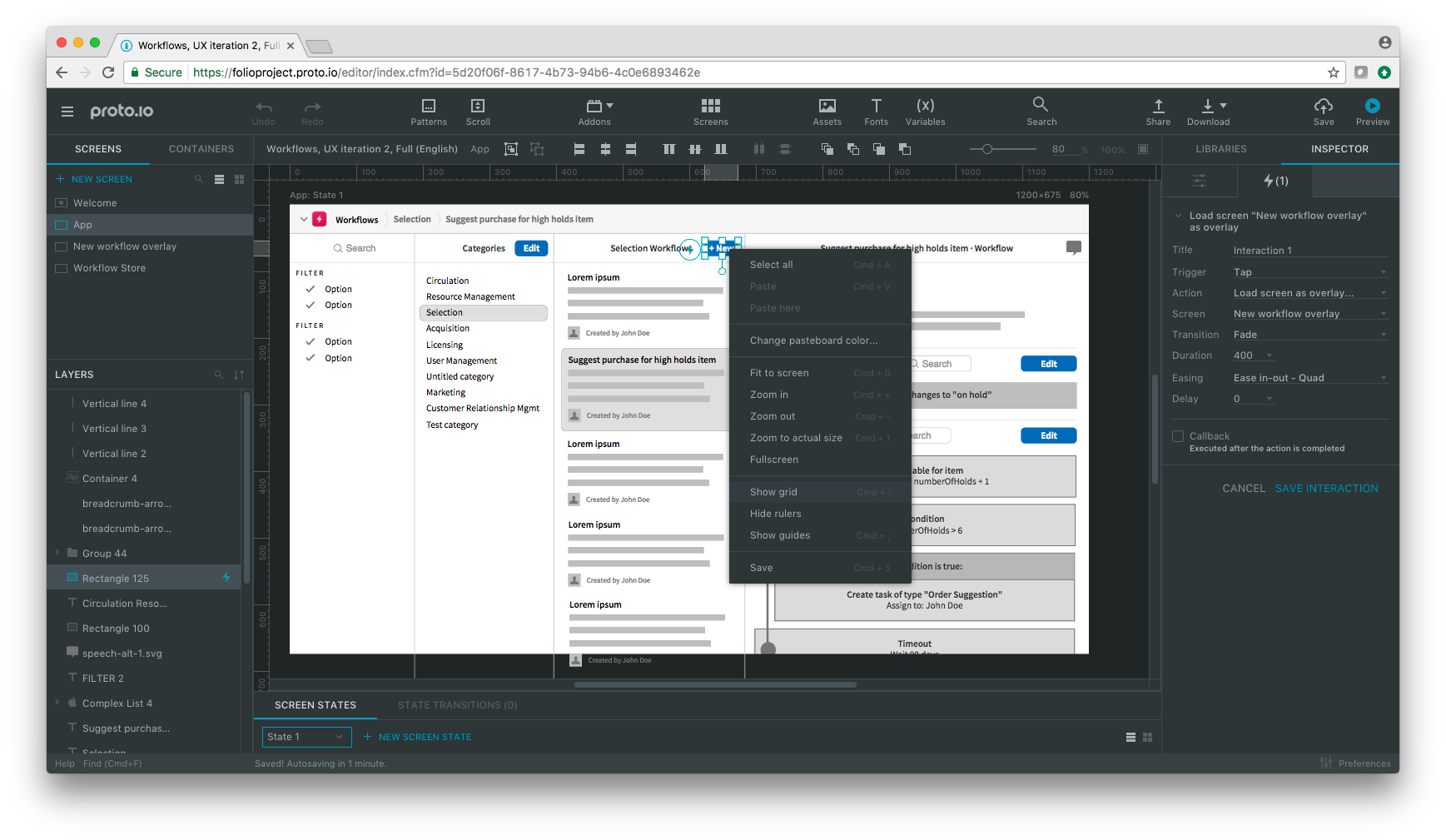Open Download options dropdown arrow
Viewport: 1446px width, 840px height.
point(1223,106)
